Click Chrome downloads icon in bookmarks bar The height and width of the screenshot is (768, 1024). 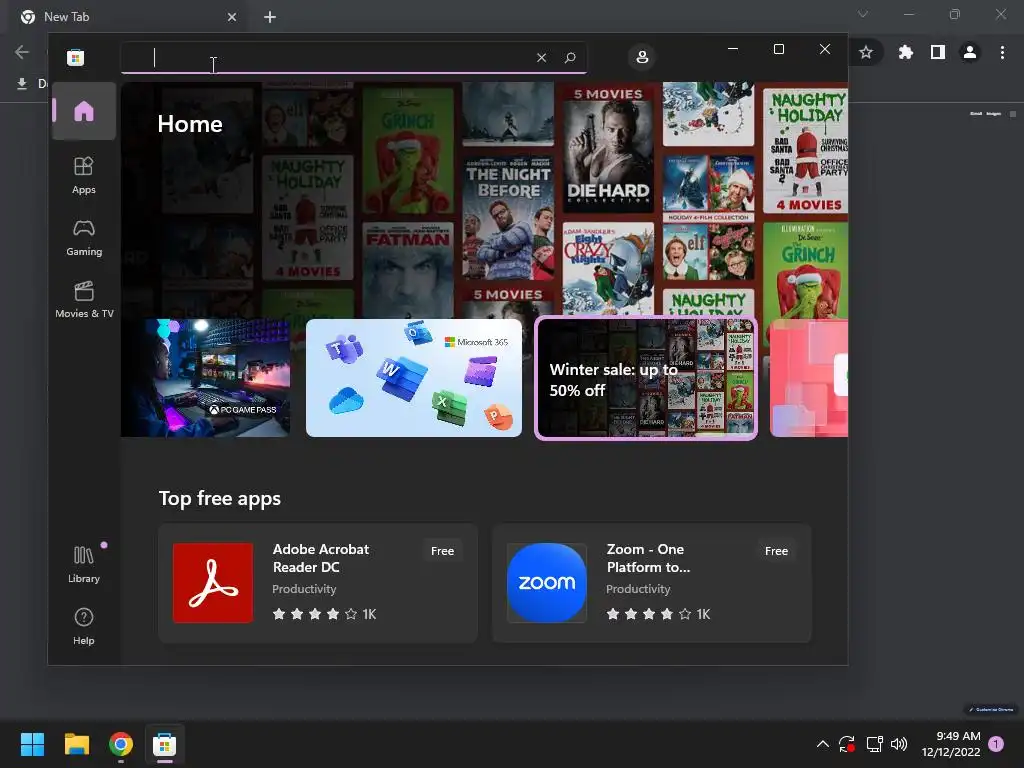point(22,84)
